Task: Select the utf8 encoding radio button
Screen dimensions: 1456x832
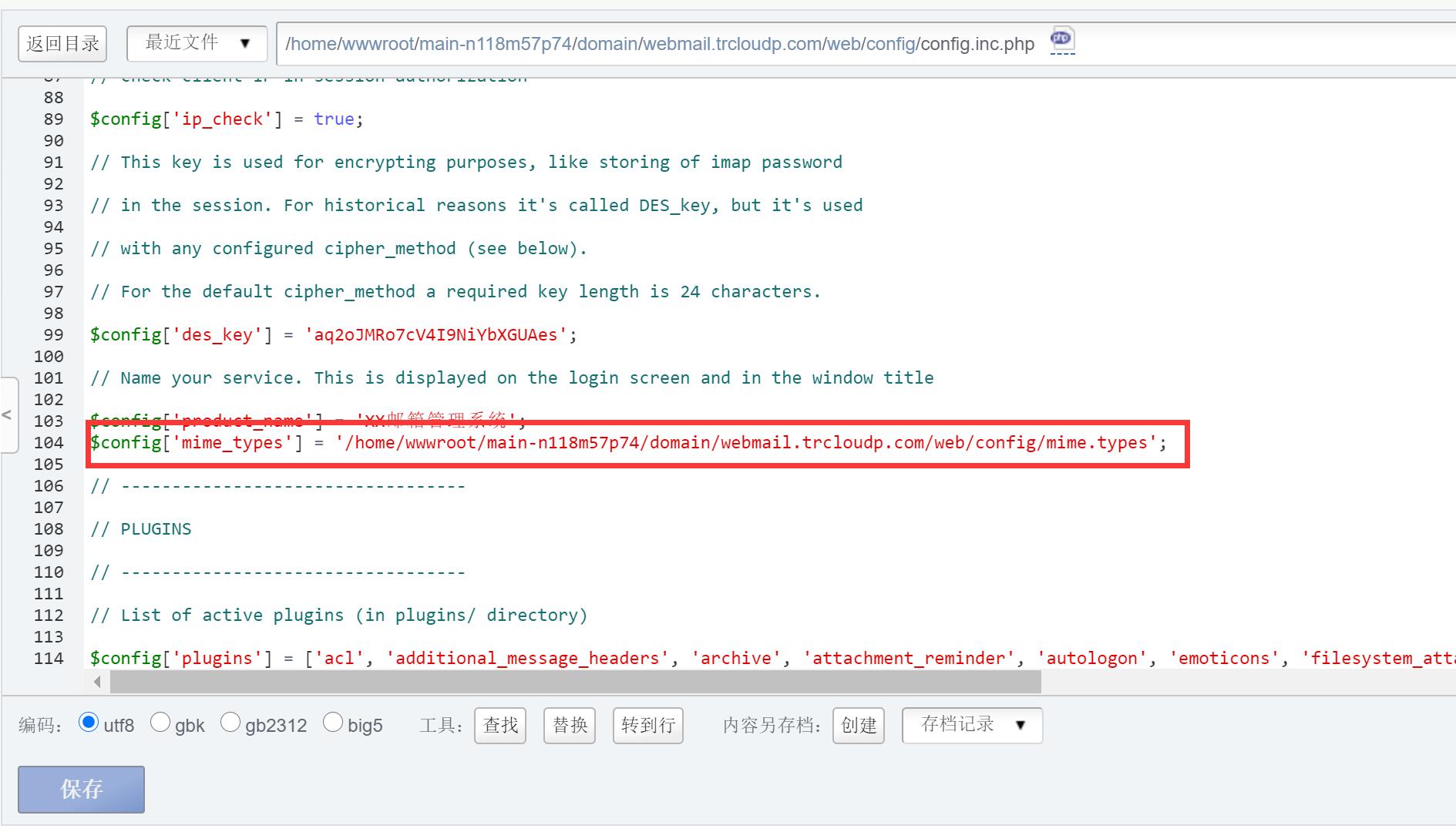Action: (x=89, y=723)
